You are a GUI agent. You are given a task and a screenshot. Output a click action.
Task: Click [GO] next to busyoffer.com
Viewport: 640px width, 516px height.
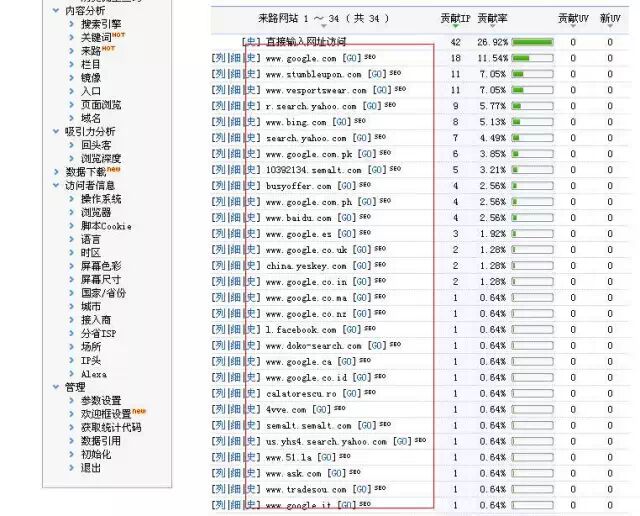pos(347,186)
